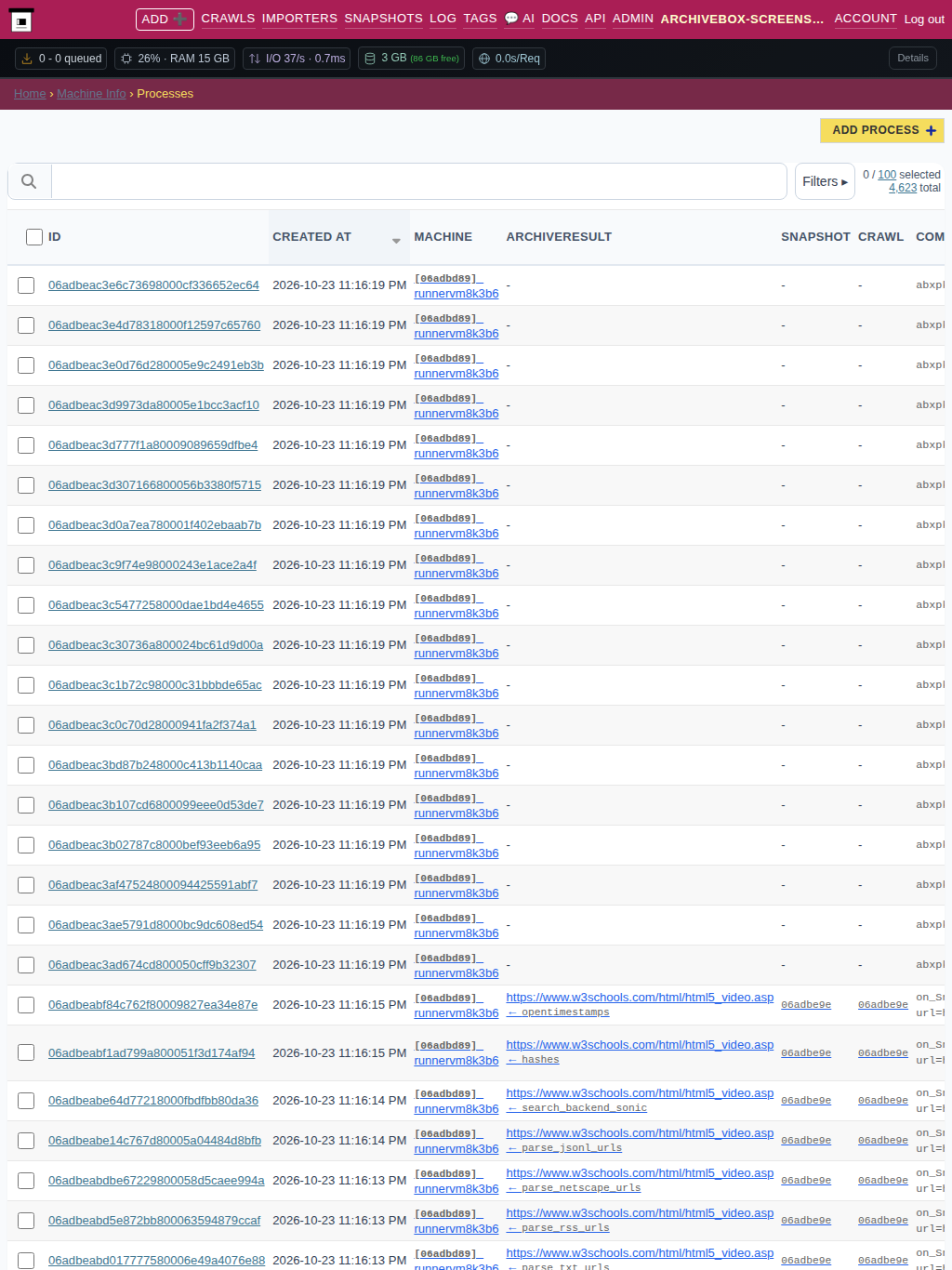
Task: Open the AI chat link
Action: click(x=519, y=19)
